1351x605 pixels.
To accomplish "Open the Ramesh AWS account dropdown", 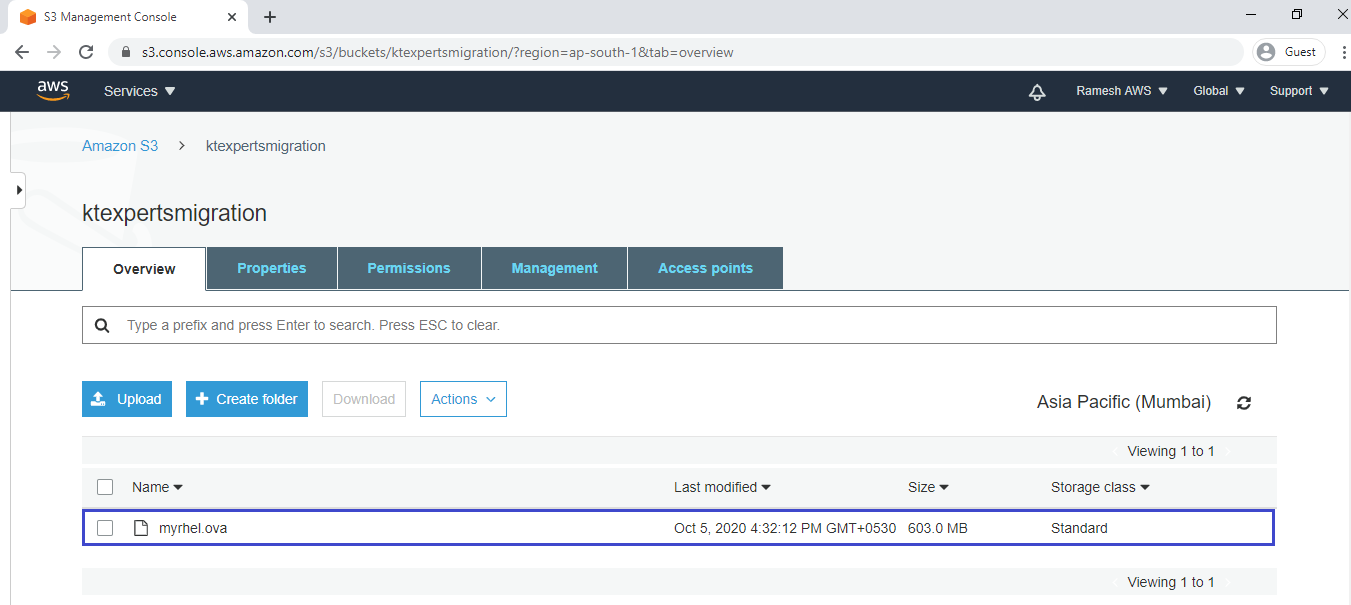I will pos(1121,91).
